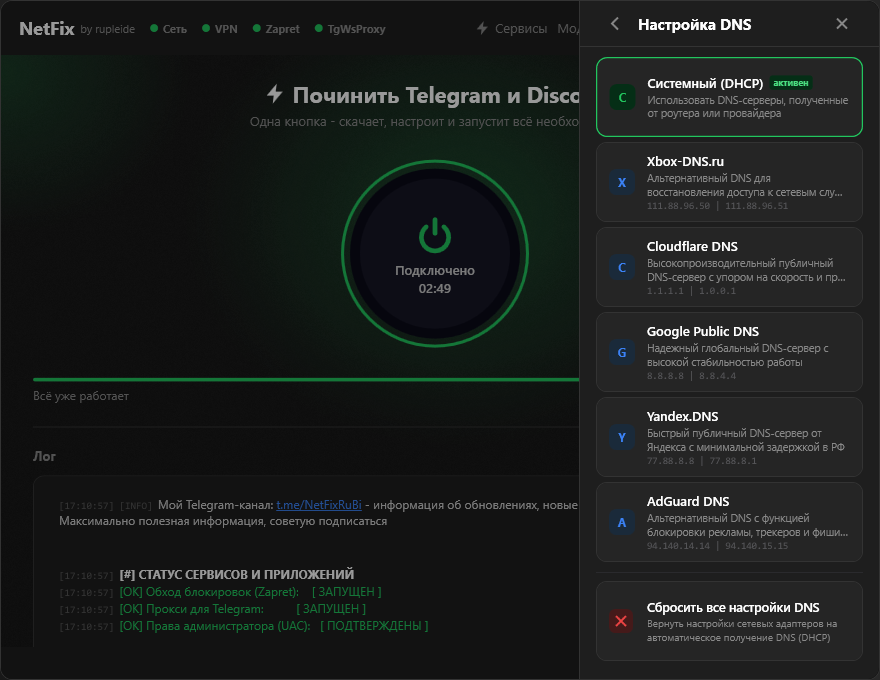The image size is (880, 680).
Task: Click the Настройка DNS panel title
Action: (x=694, y=25)
